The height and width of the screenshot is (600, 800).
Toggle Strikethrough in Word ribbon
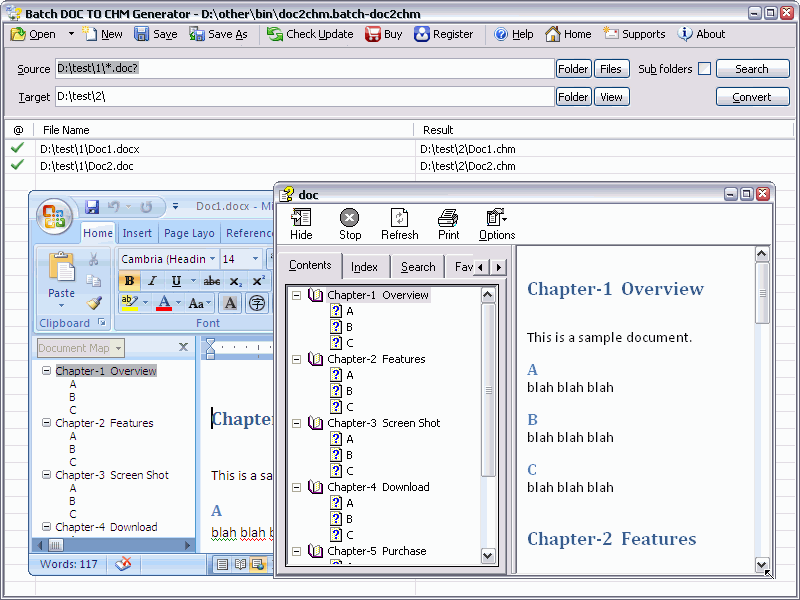[212, 281]
